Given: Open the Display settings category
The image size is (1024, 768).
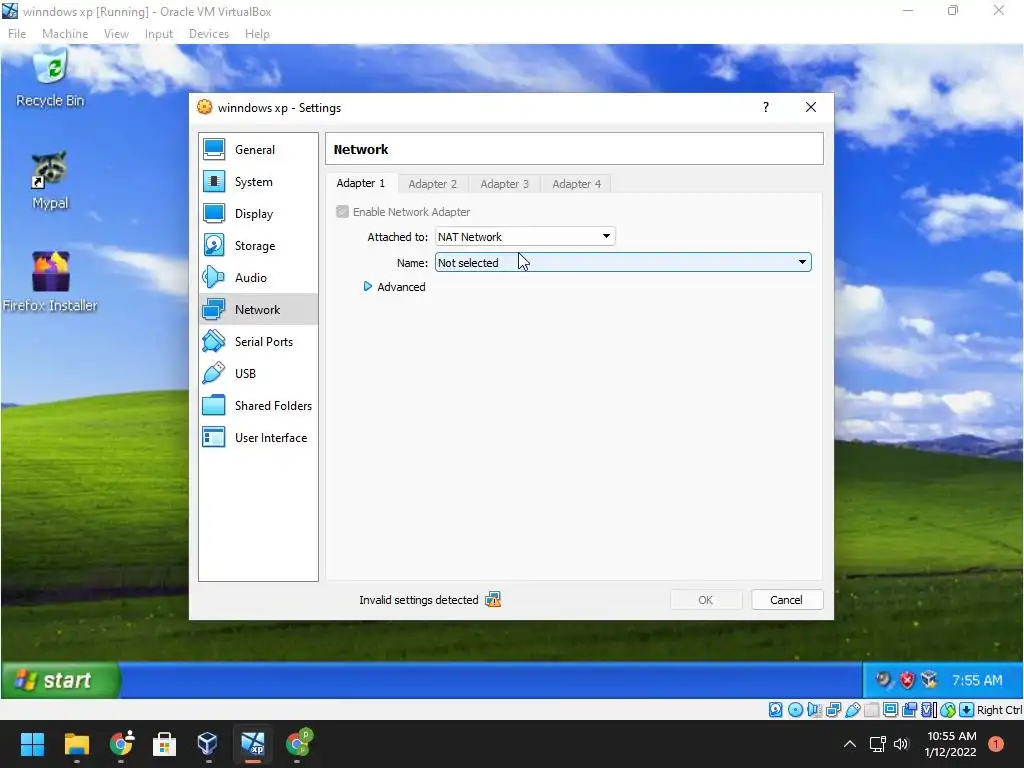Looking at the screenshot, I should tap(258, 214).
